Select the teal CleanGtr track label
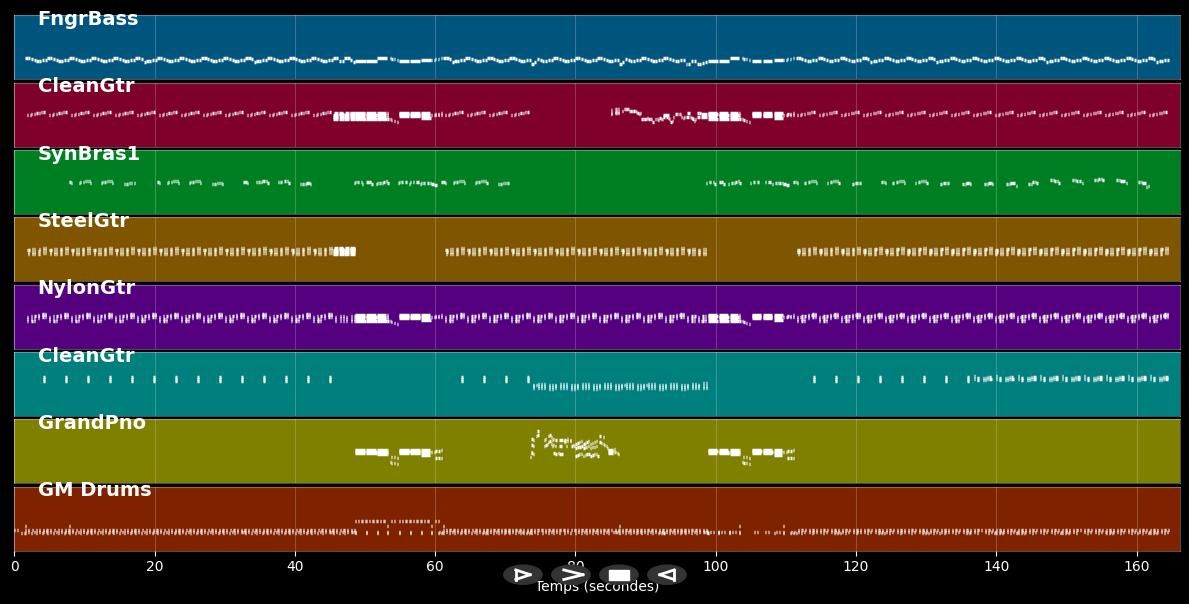The height and width of the screenshot is (604, 1189). point(85,355)
